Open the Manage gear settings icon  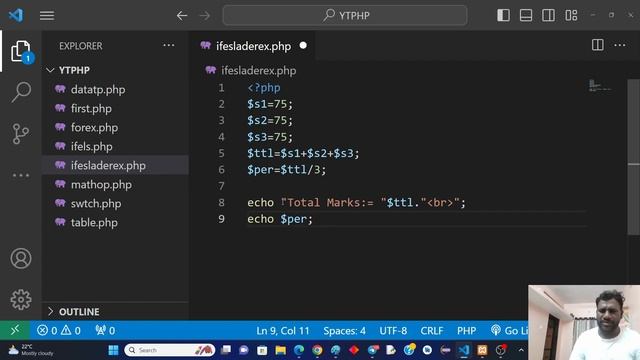(x=21, y=300)
